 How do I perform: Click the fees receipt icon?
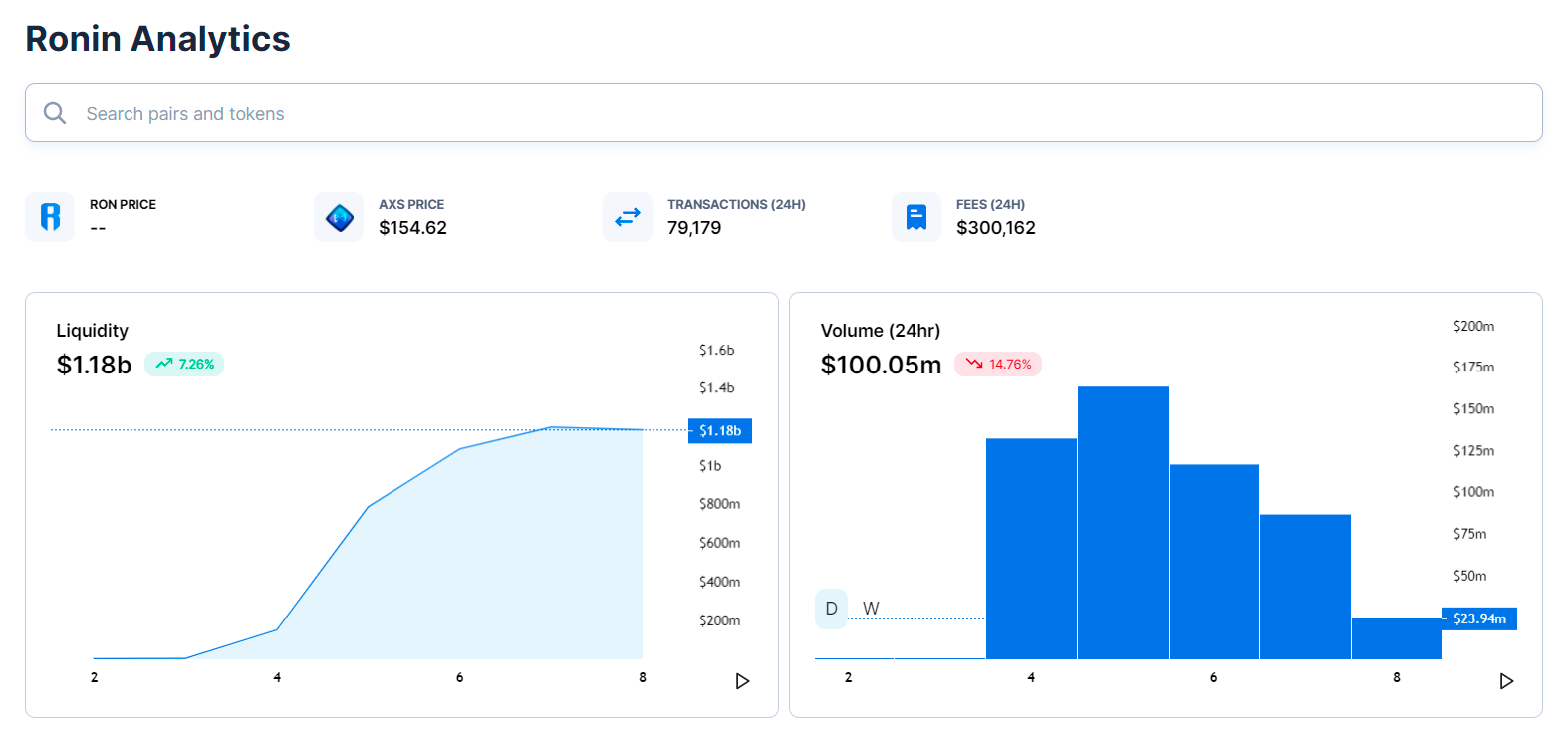(916, 217)
